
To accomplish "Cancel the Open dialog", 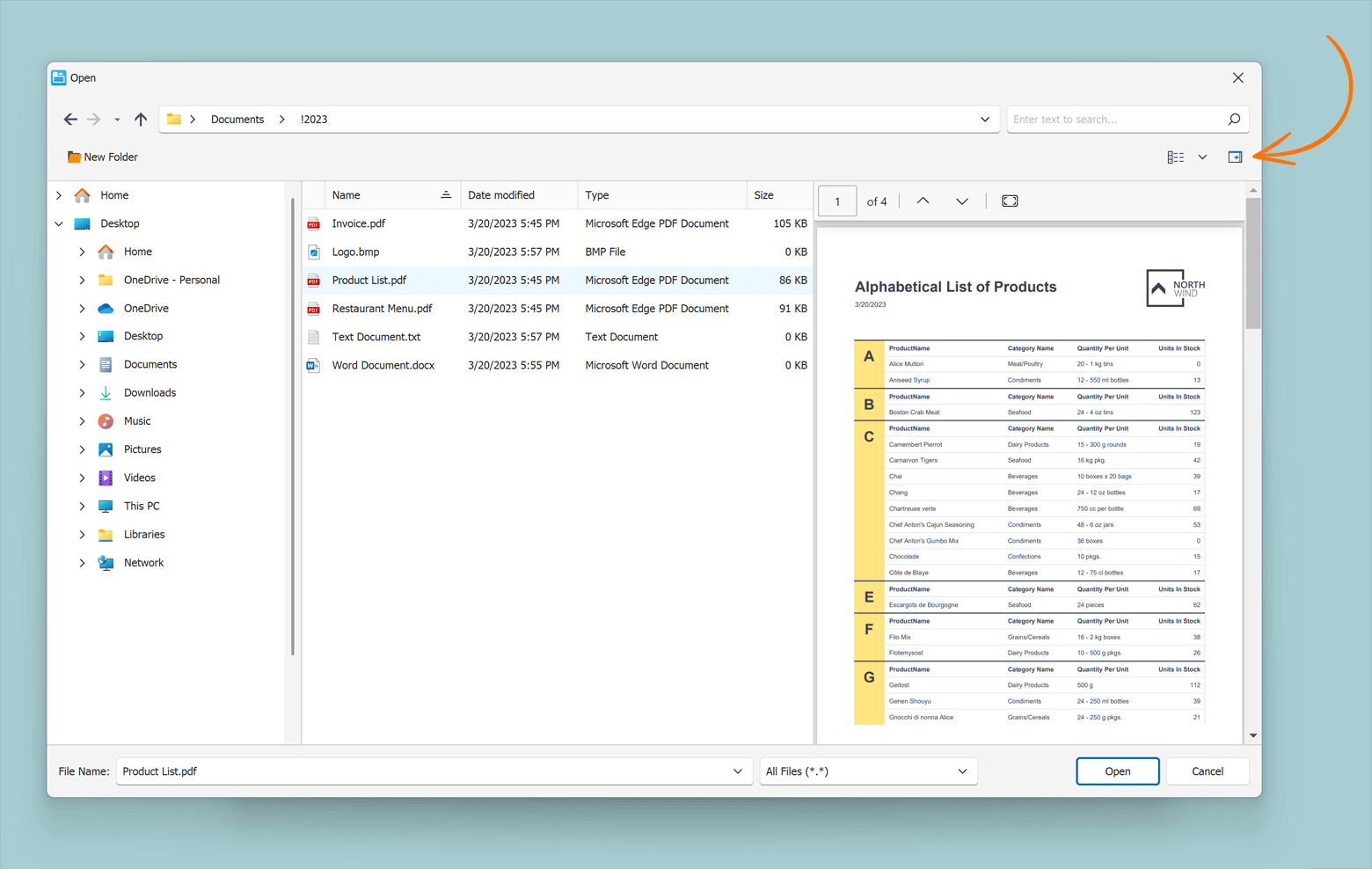I will click(x=1207, y=770).
